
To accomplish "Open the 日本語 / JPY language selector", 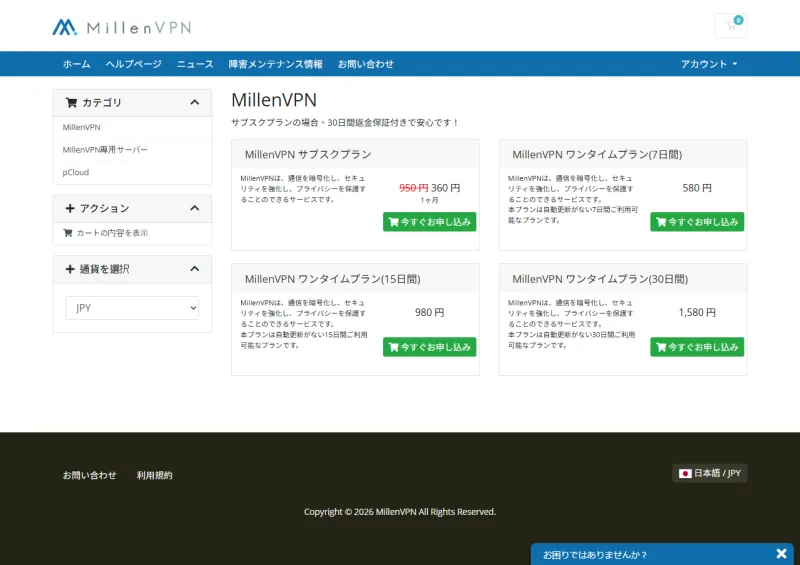I will tap(710, 474).
